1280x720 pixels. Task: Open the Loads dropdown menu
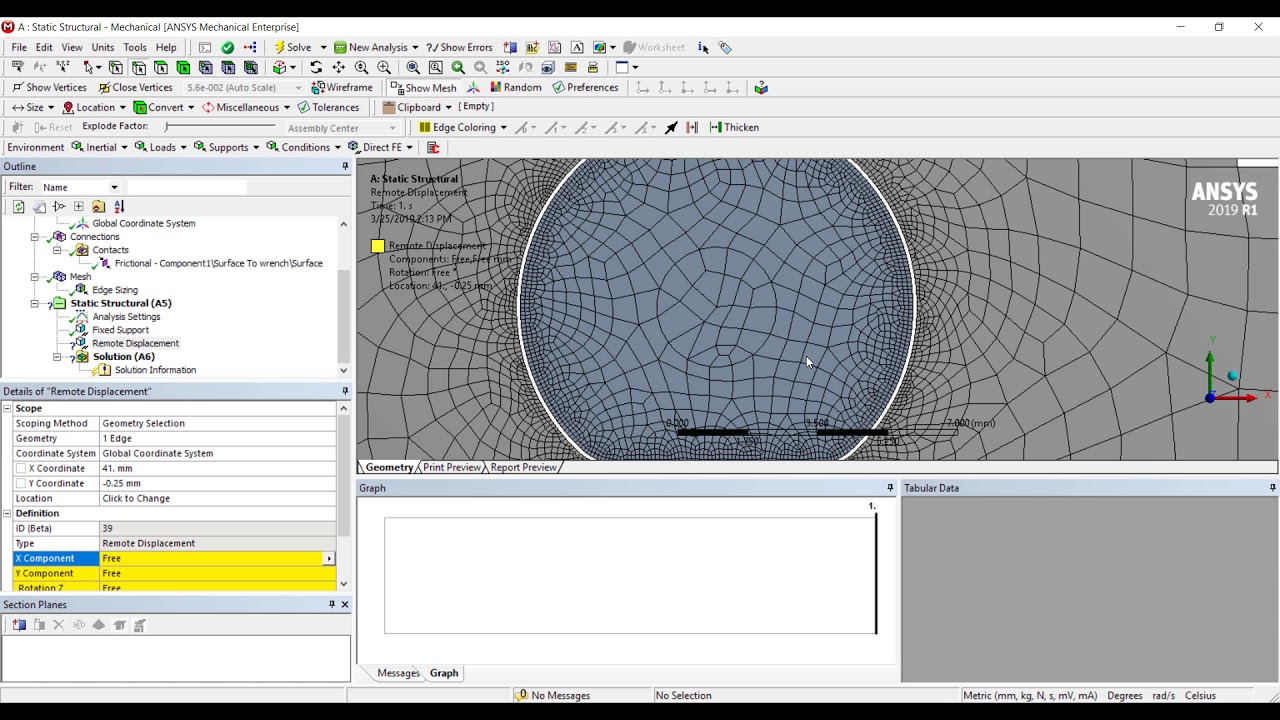[x=161, y=147]
